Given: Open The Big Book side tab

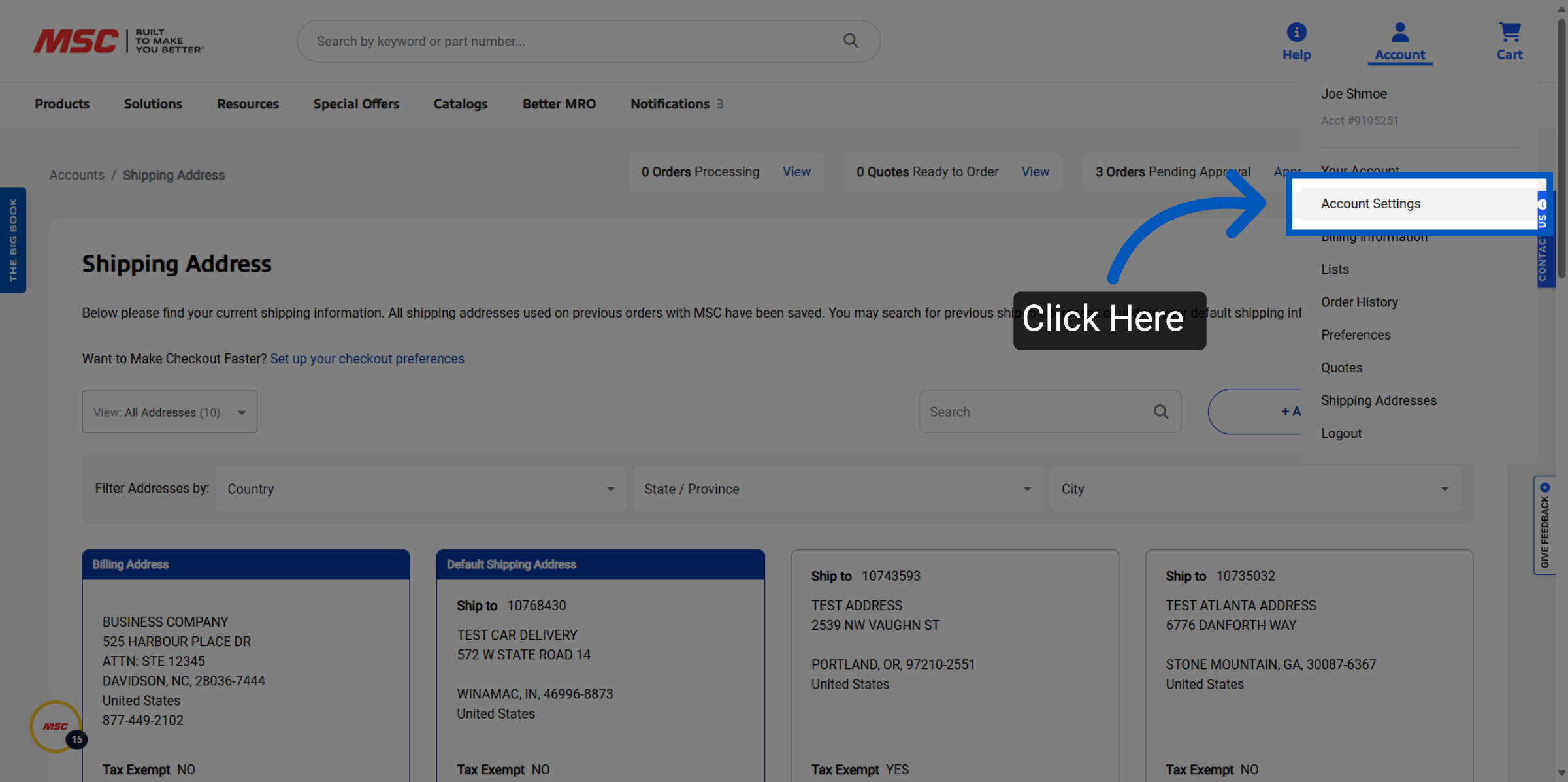Looking at the screenshot, I should (12, 240).
